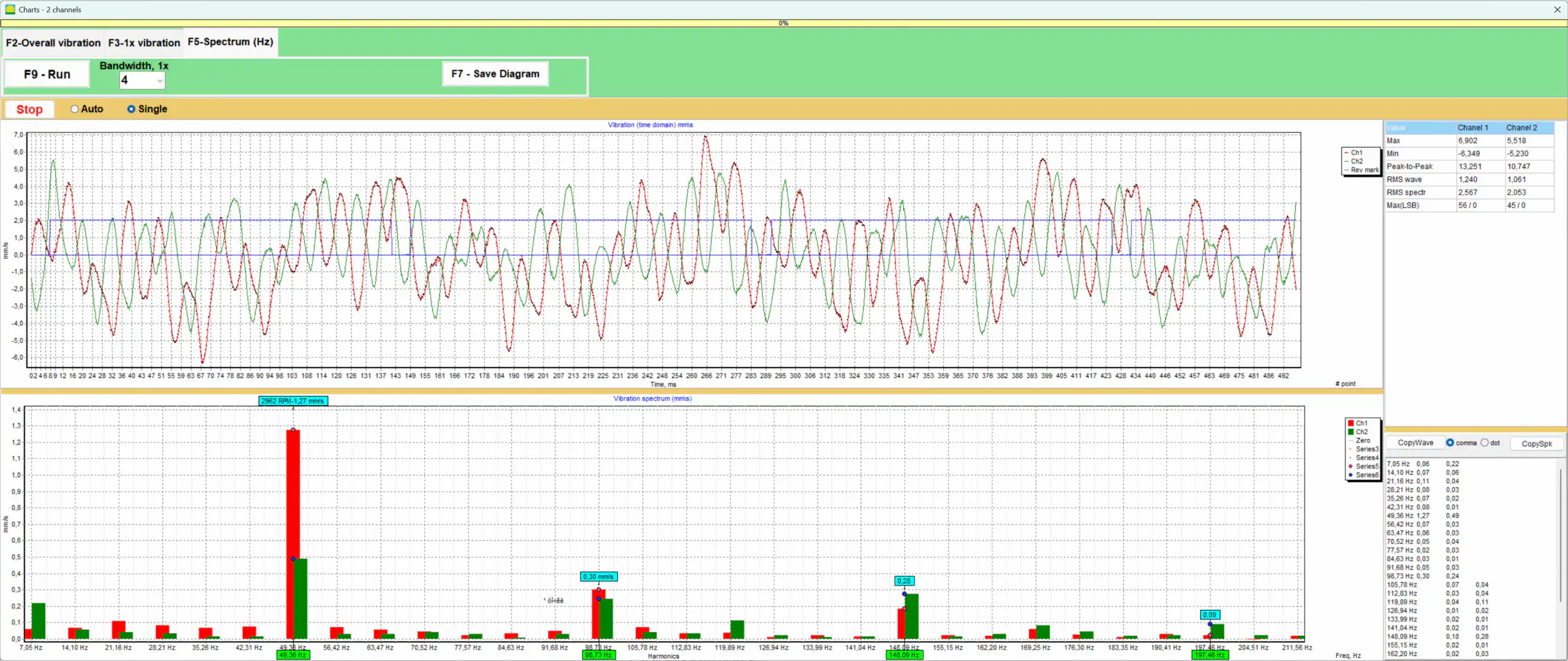Click green 98,73 Hz harmonic marker
1568x661 pixels.
598,655
